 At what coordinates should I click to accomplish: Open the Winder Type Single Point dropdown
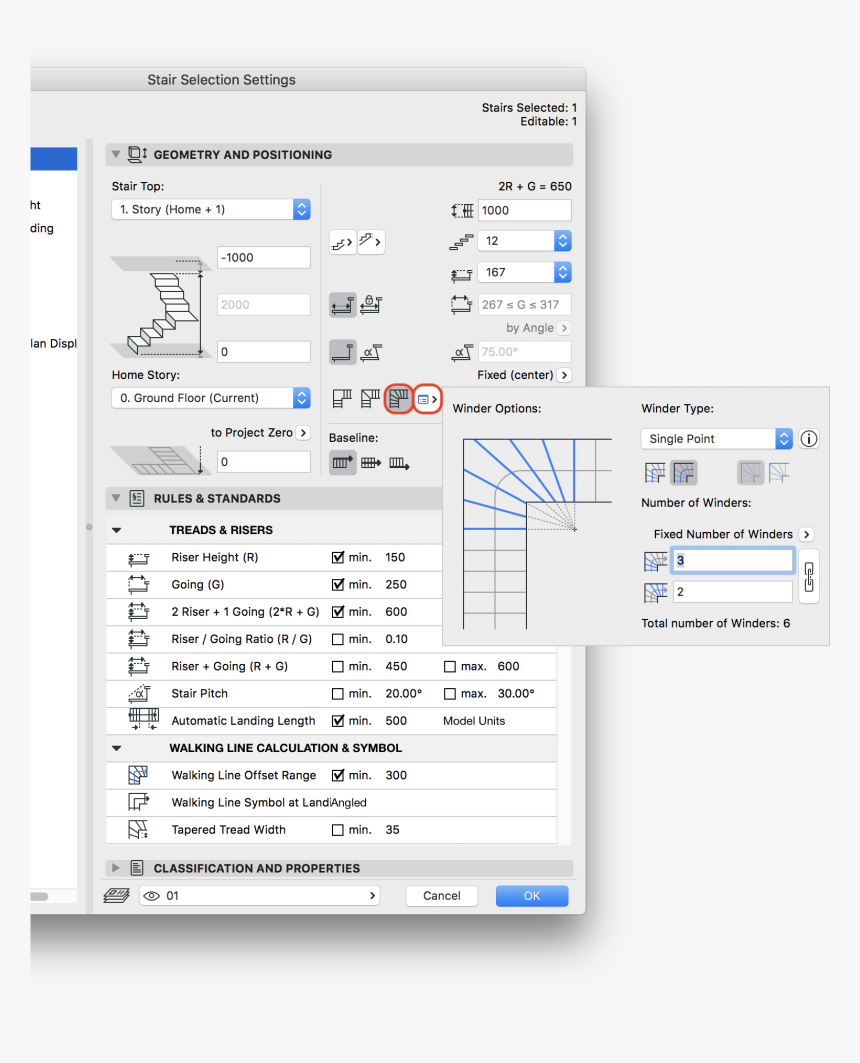[716, 439]
